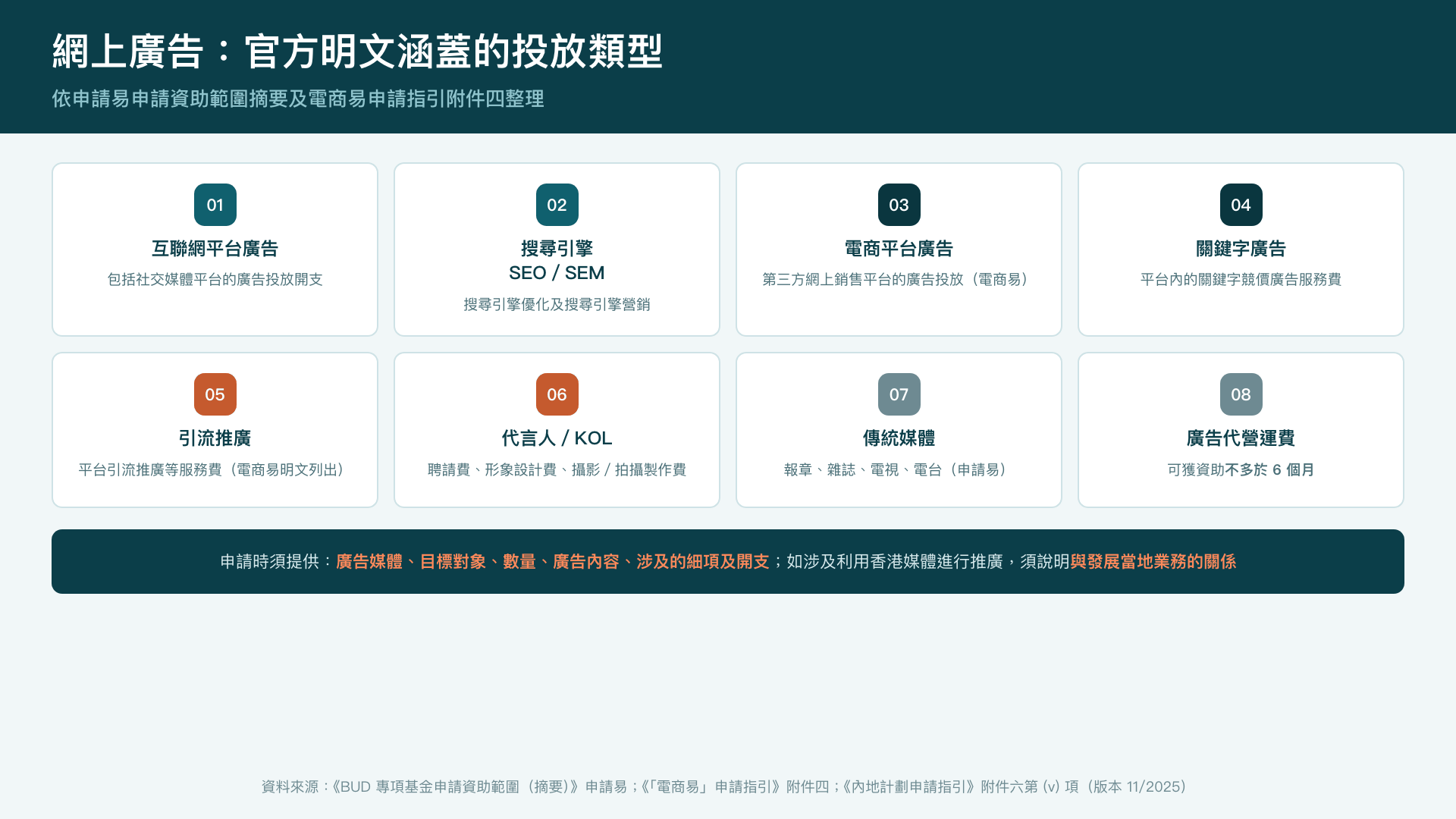Click description 可獲資助不多於 6 個月
This screenshot has height=819, width=1456.
click(1241, 470)
